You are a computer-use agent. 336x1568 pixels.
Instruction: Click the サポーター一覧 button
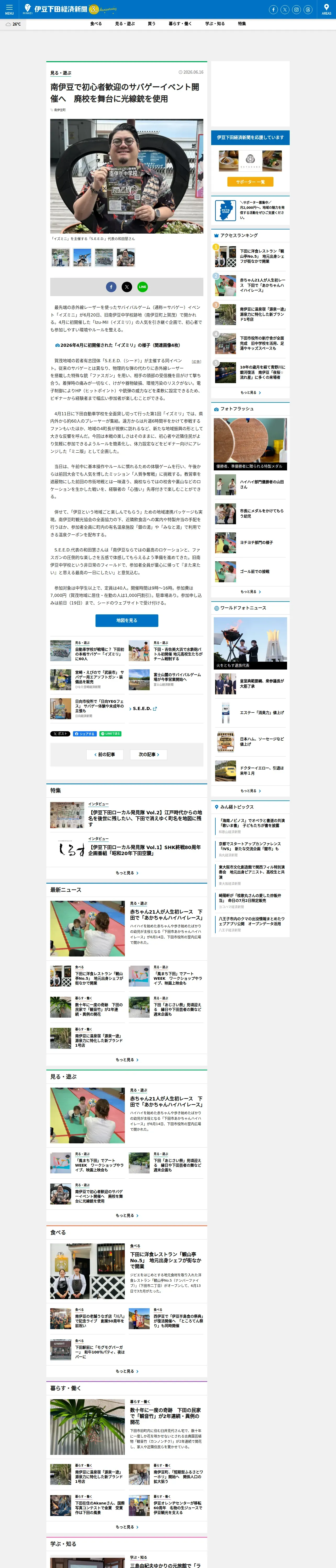coord(250,181)
